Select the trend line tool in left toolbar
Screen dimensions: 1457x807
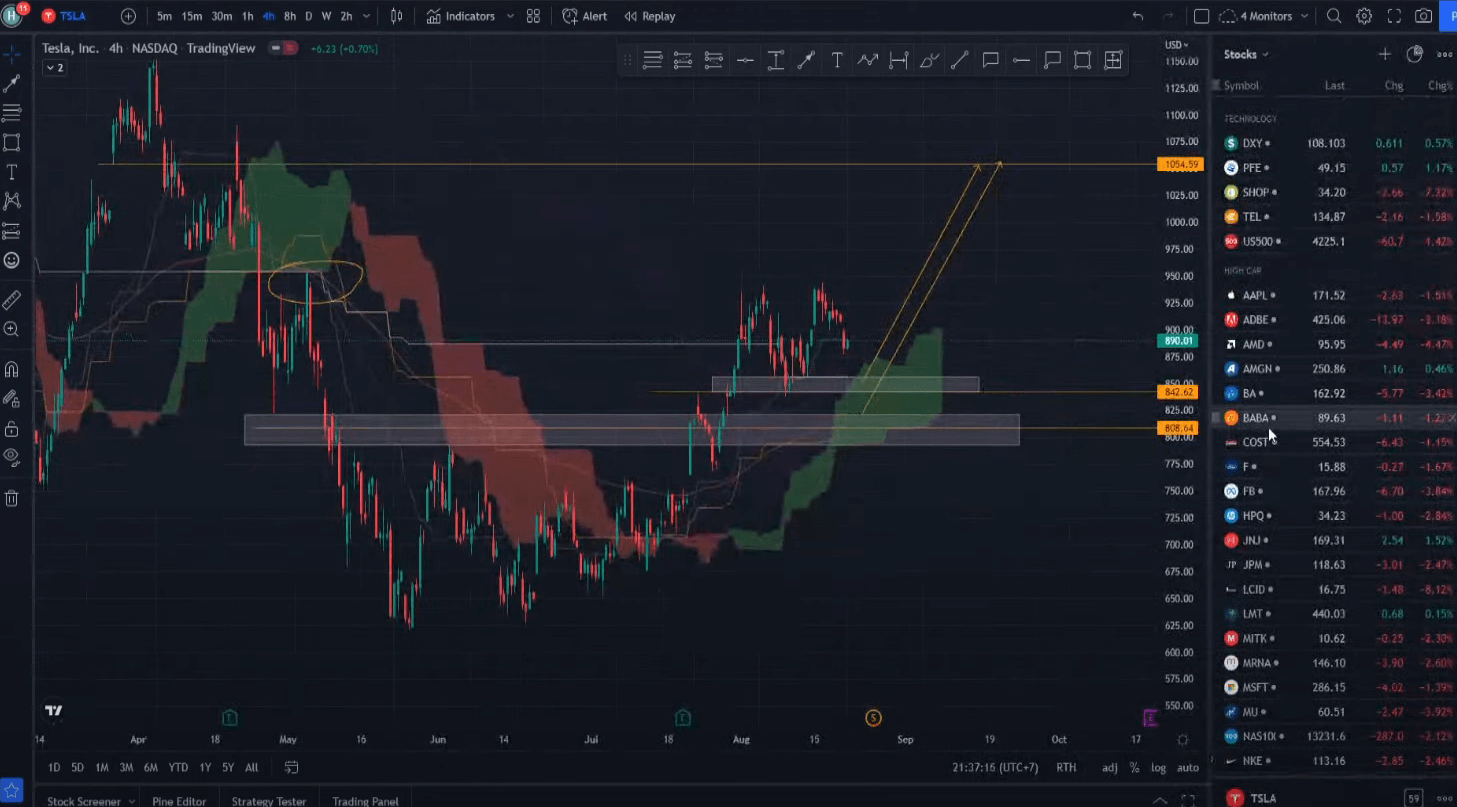(12, 84)
